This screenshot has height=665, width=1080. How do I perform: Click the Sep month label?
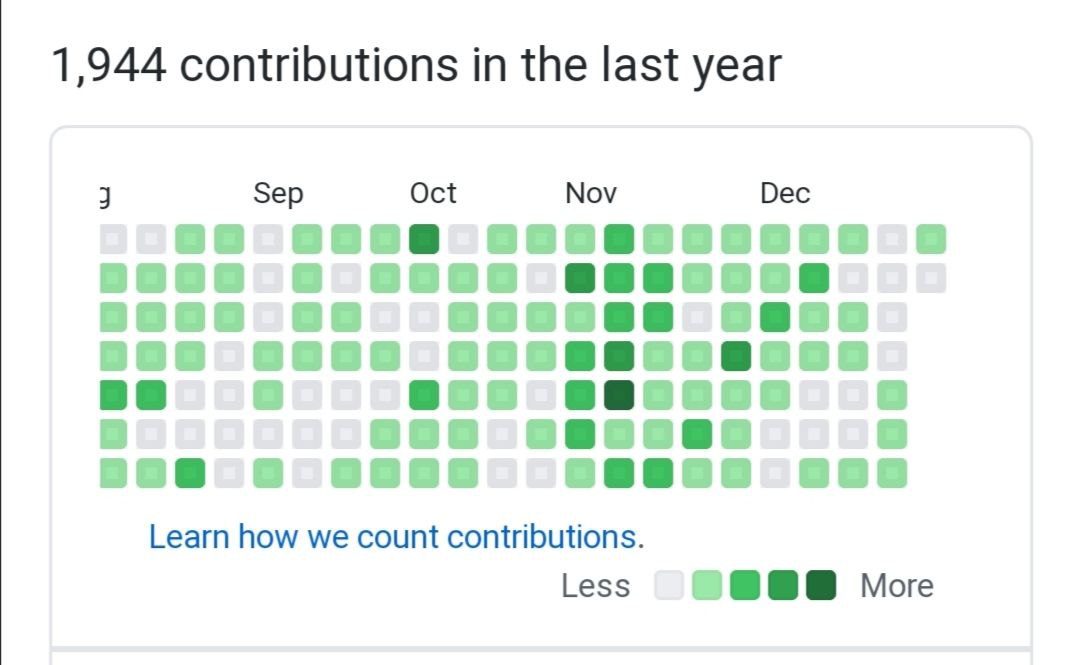[278, 193]
